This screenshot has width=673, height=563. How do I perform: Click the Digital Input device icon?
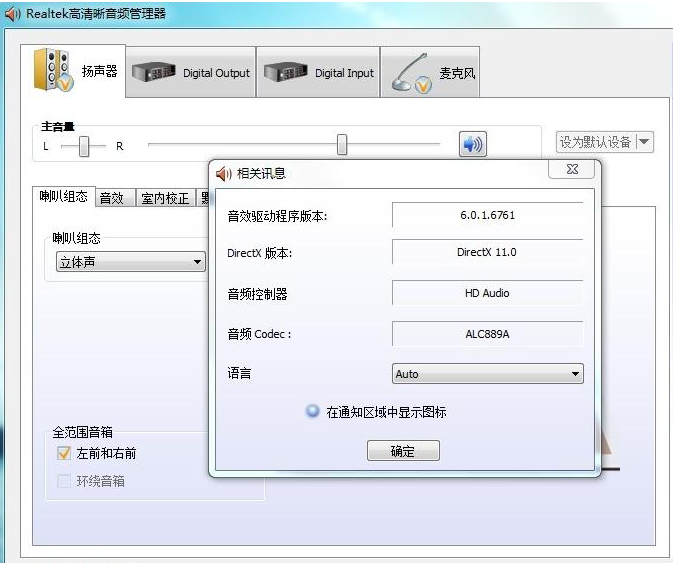[x=286, y=73]
